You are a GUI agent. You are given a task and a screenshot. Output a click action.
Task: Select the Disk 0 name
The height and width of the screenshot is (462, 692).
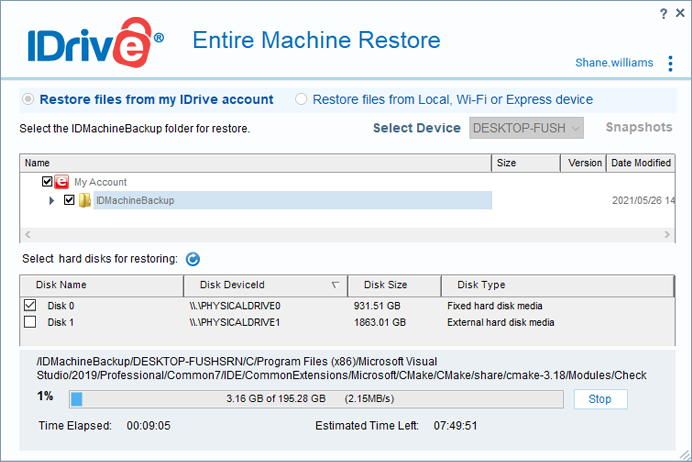61,306
